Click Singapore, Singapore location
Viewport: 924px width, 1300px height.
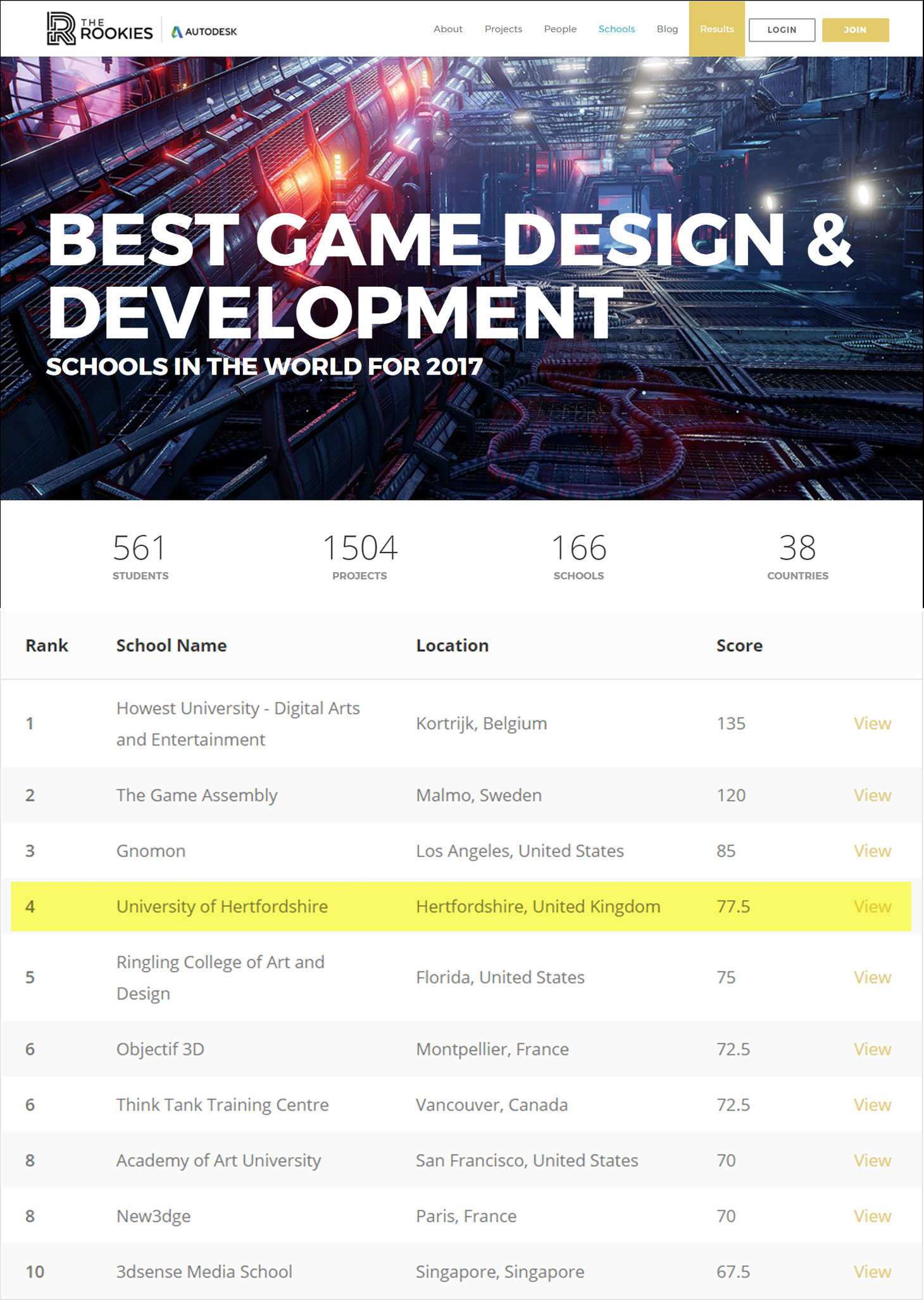[x=500, y=1272]
